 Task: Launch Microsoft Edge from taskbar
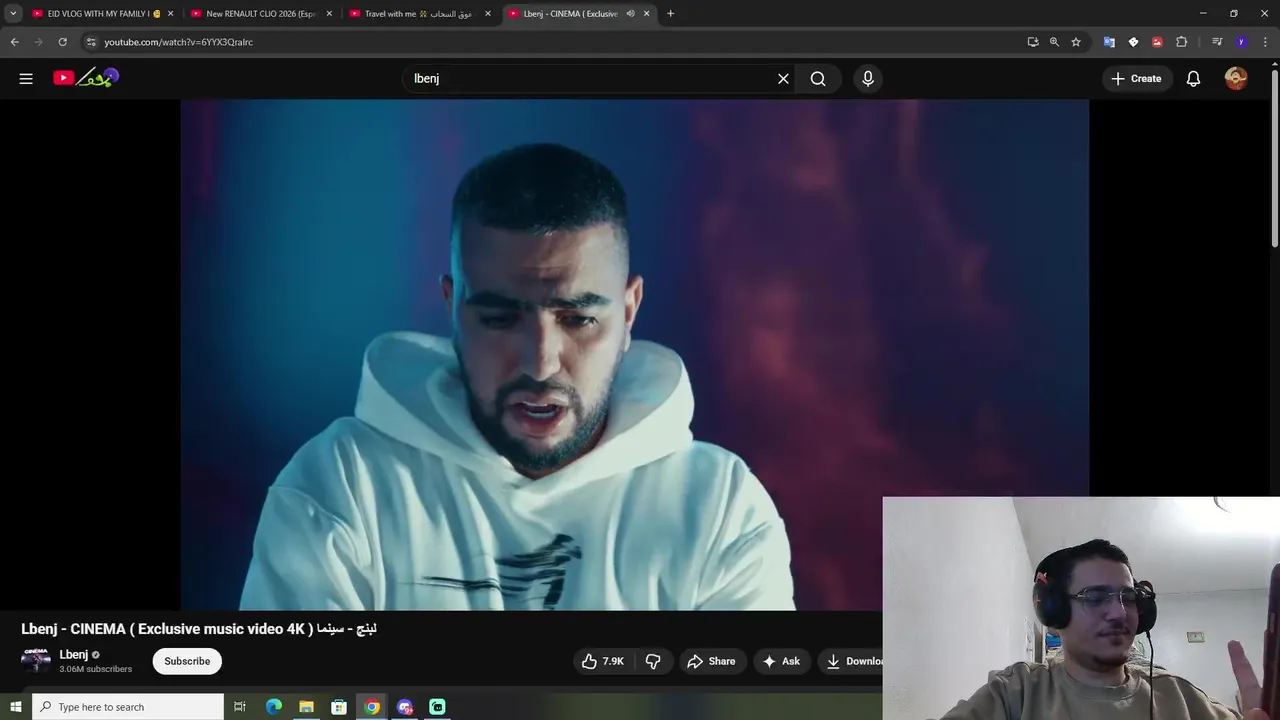pyautogui.click(x=273, y=707)
